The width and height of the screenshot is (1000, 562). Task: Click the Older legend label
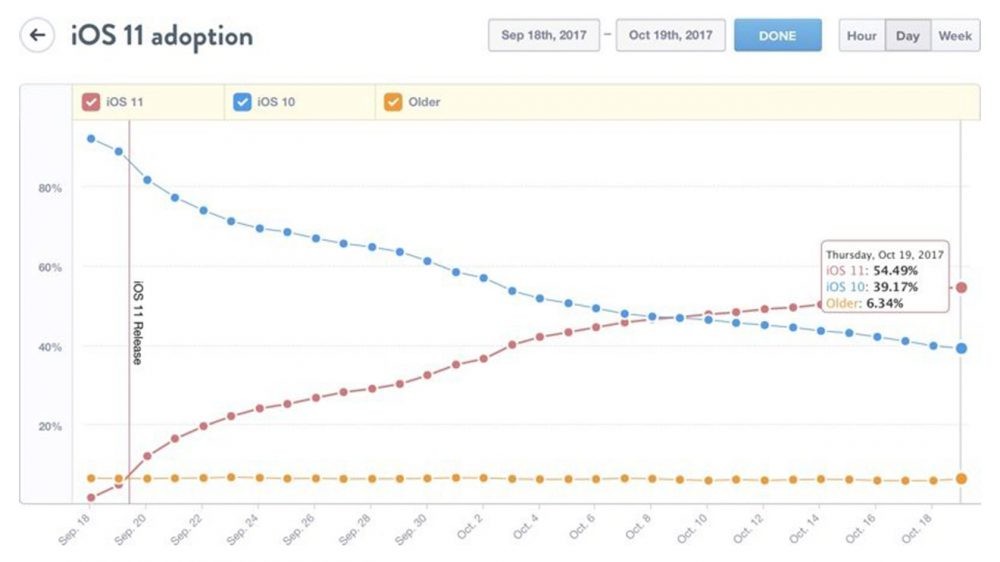point(424,102)
